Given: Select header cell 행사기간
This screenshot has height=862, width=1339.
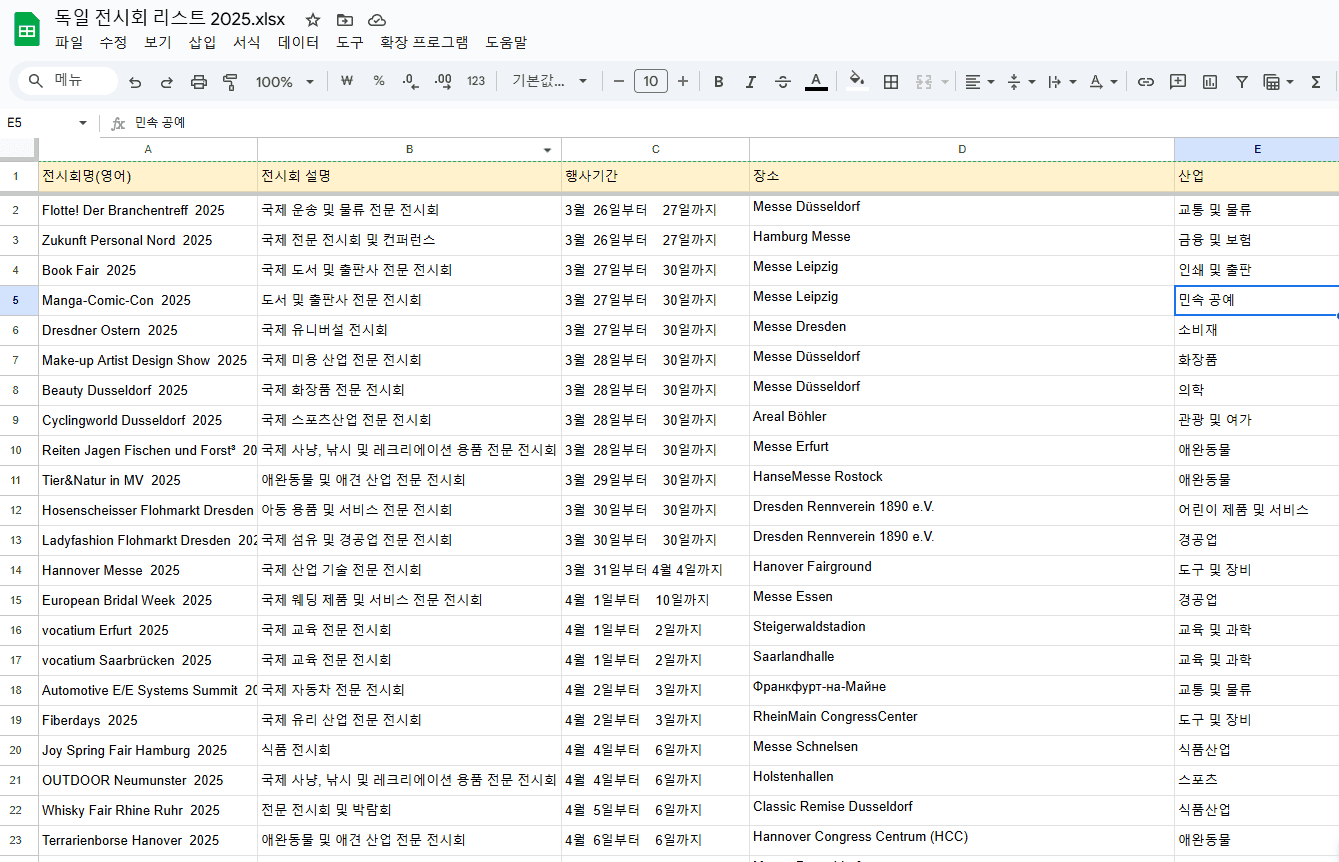Looking at the screenshot, I should tap(655, 176).
